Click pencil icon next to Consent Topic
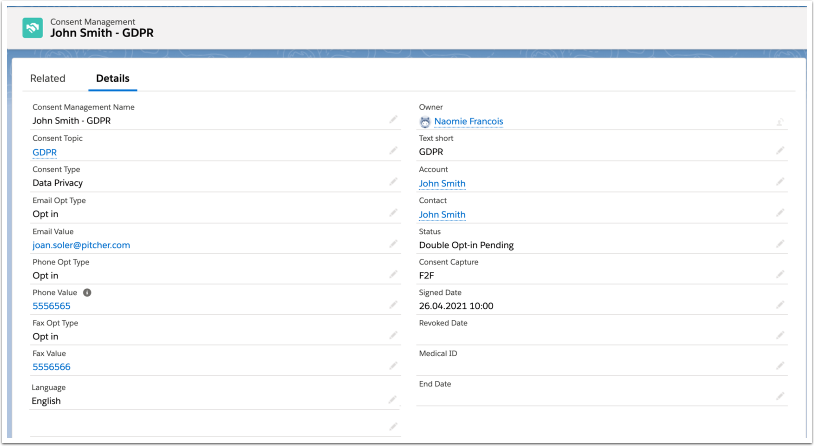 [x=393, y=151]
